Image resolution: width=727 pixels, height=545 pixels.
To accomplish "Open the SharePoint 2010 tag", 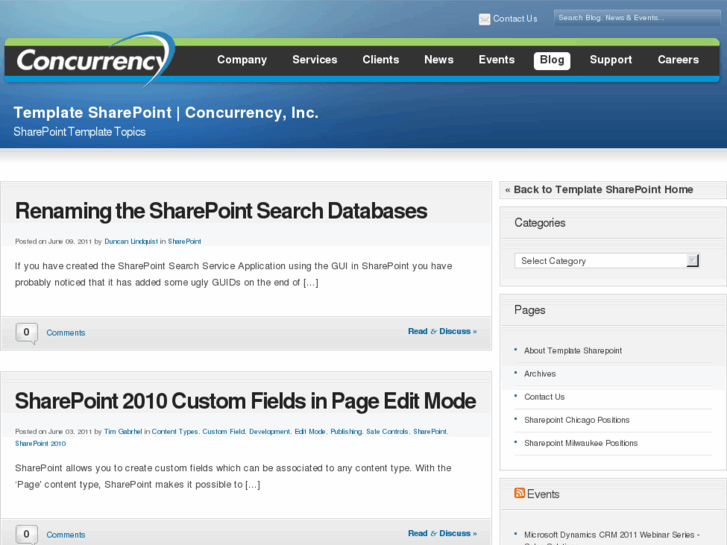I will (x=40, y=443).
